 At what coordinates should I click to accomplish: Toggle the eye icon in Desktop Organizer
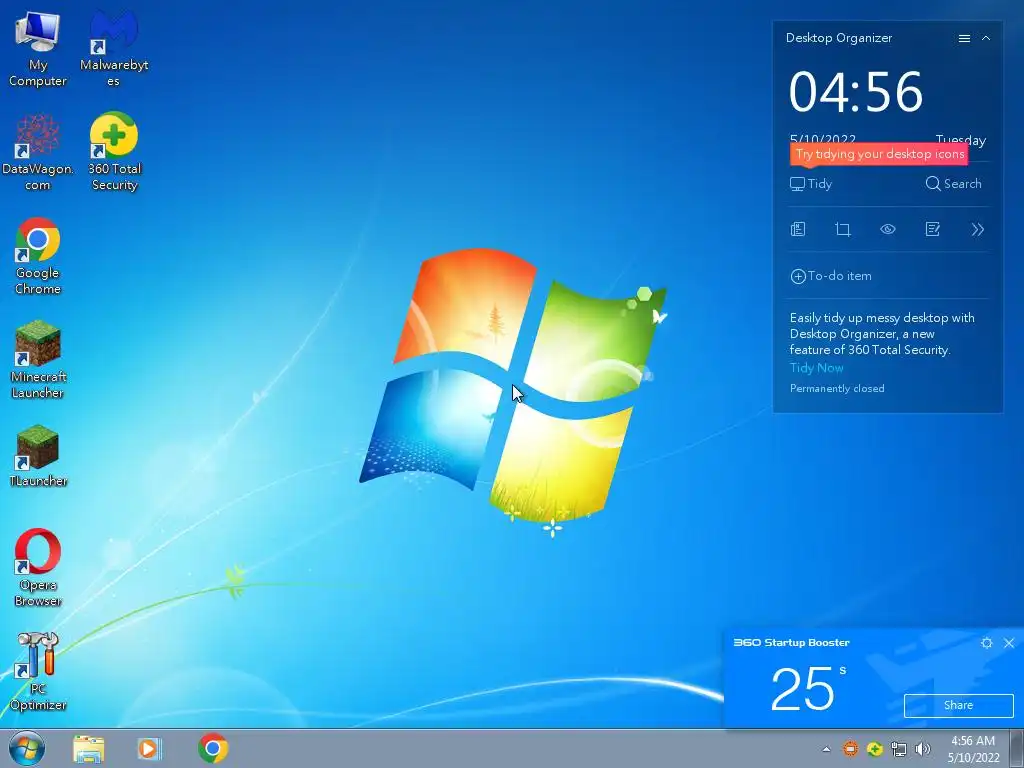pyautogui.click(x=888, y=229)
